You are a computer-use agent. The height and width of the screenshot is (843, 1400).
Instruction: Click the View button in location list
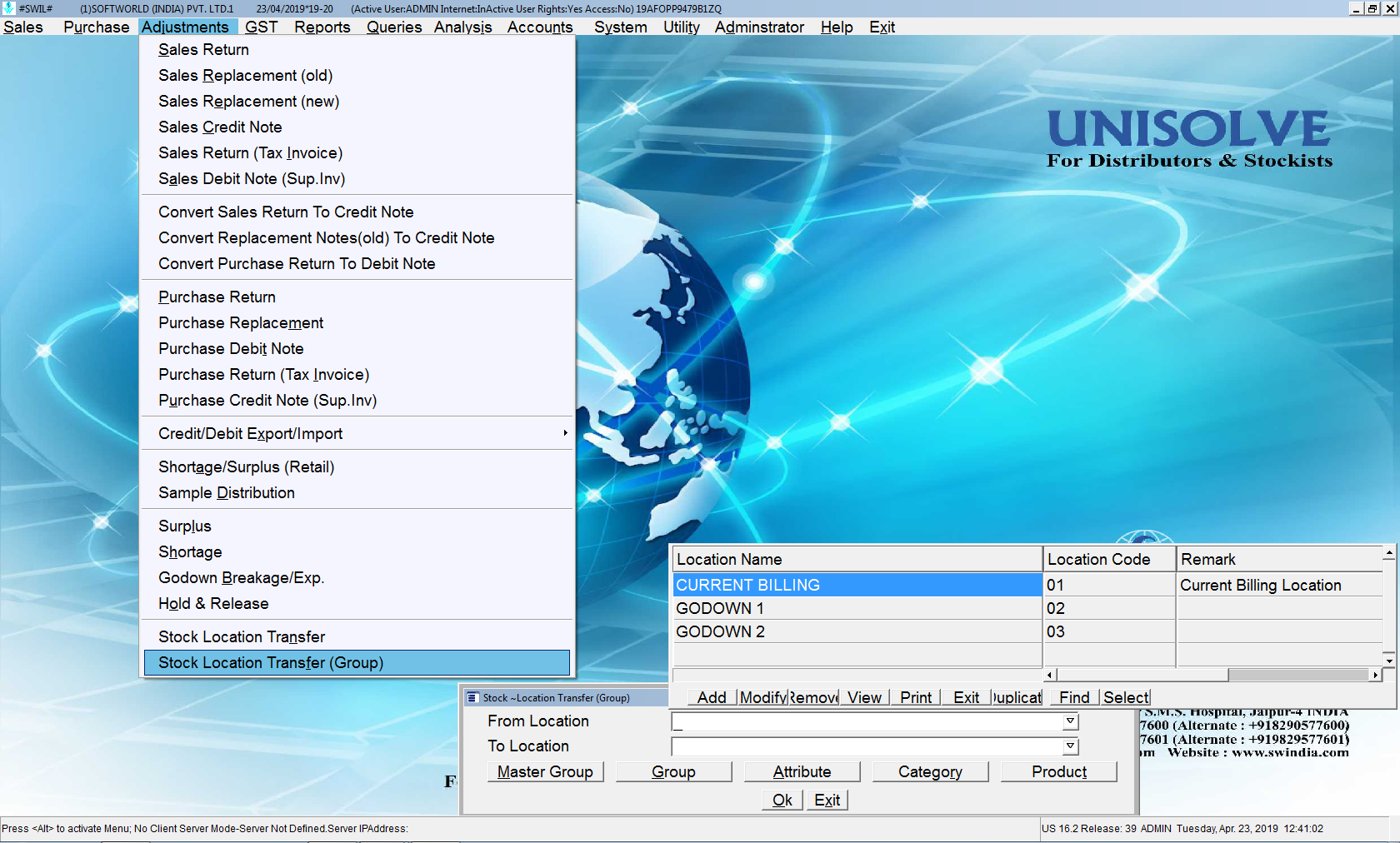click(x=864, y=698)
